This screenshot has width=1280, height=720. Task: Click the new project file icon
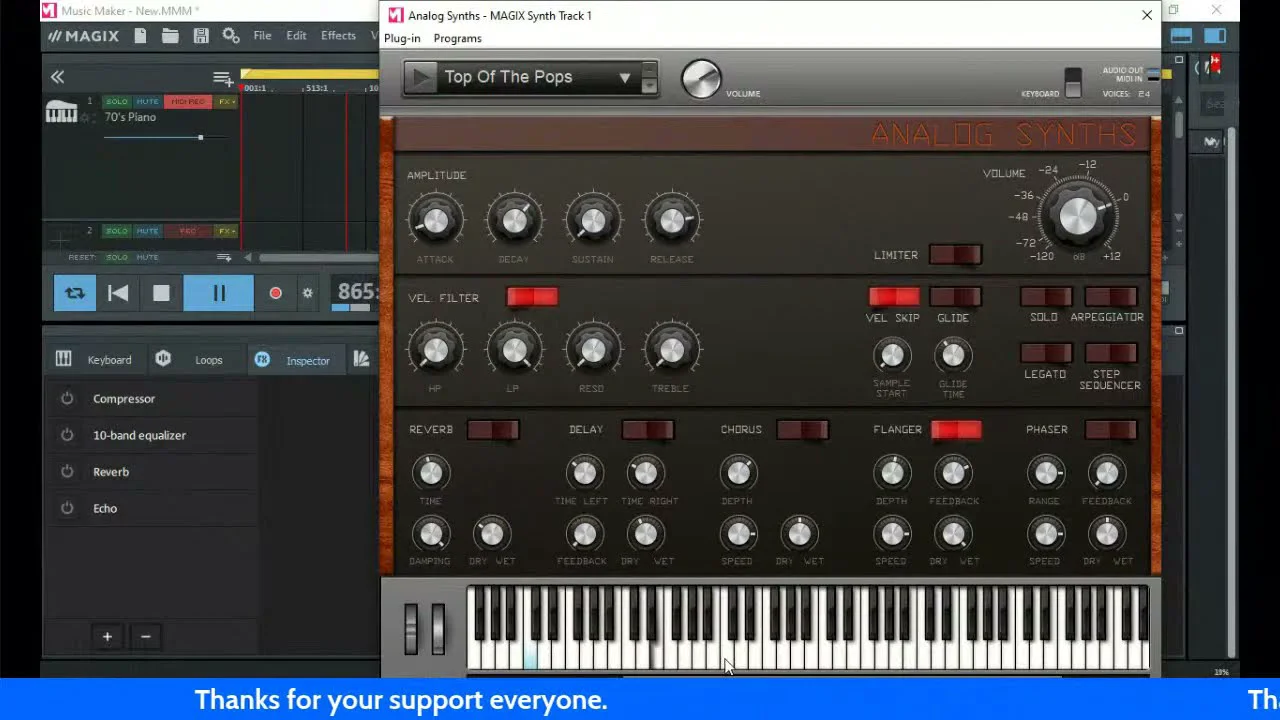click(140, 36)
